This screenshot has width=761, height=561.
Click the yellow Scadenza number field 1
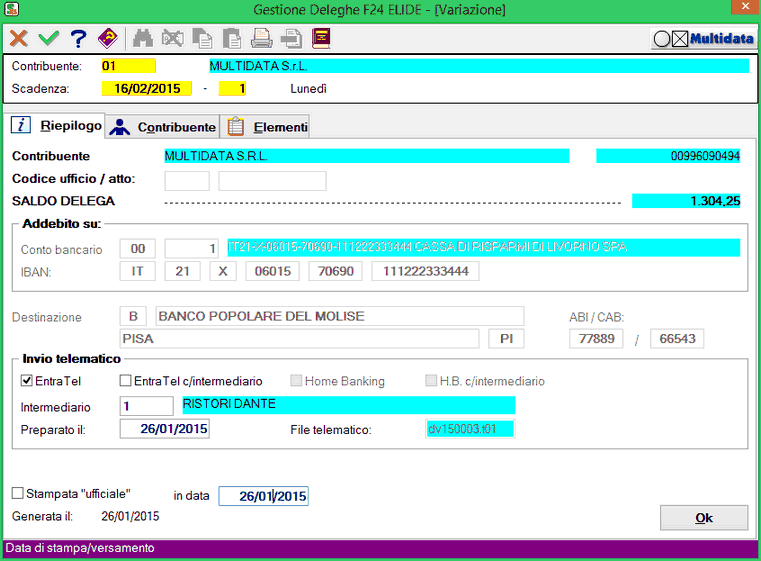click(232, 88)
